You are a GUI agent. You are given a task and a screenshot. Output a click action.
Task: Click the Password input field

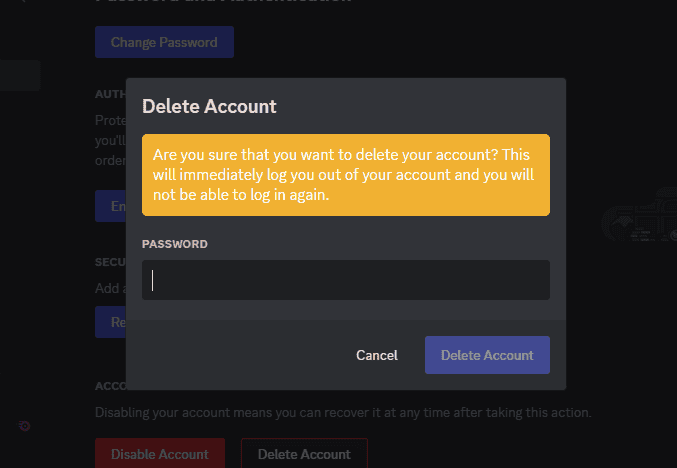[345, 280]
